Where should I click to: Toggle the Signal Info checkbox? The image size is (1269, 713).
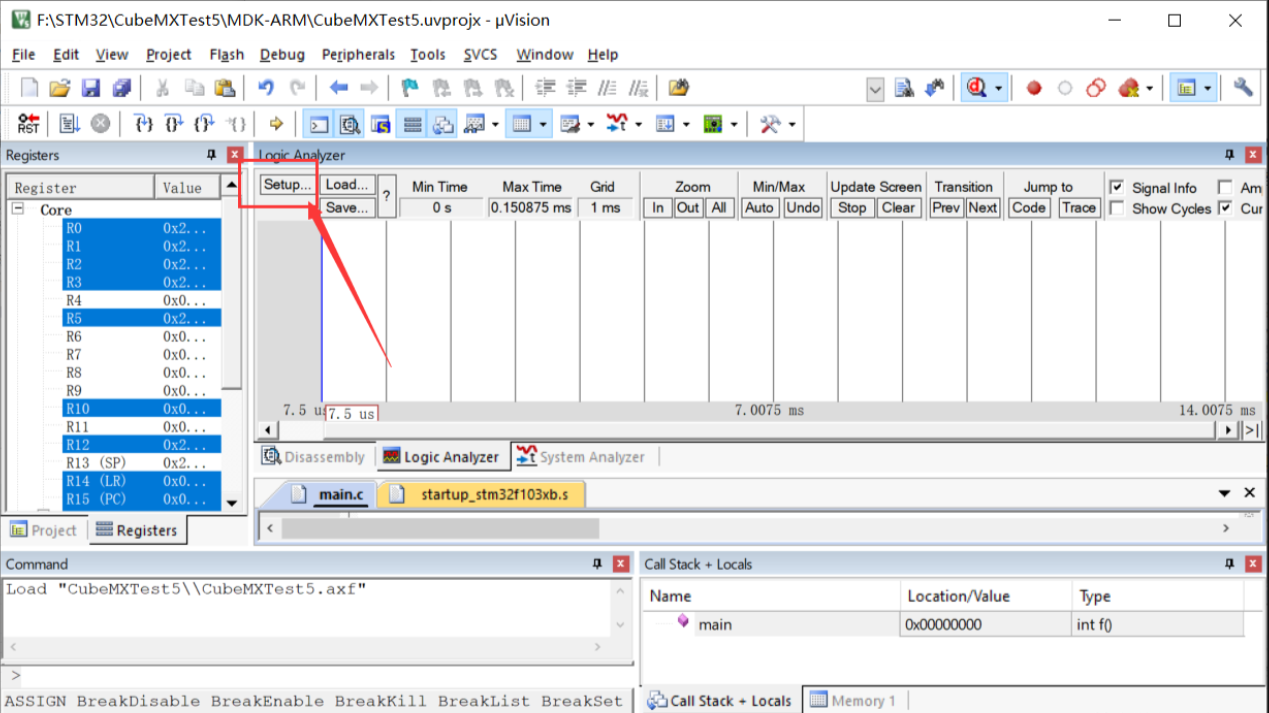coord(1117,187)
